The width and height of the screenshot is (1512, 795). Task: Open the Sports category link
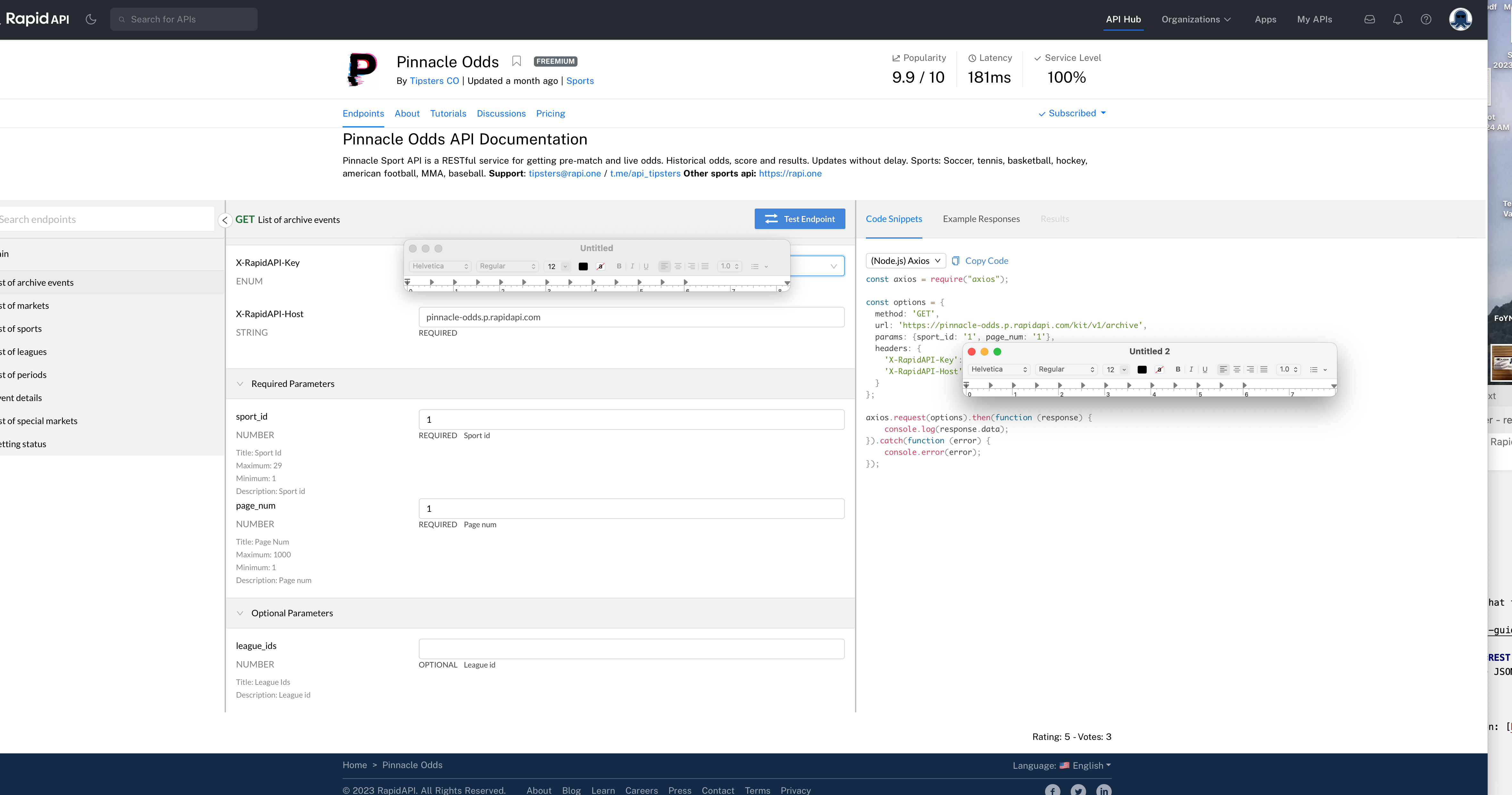(580, 81)
